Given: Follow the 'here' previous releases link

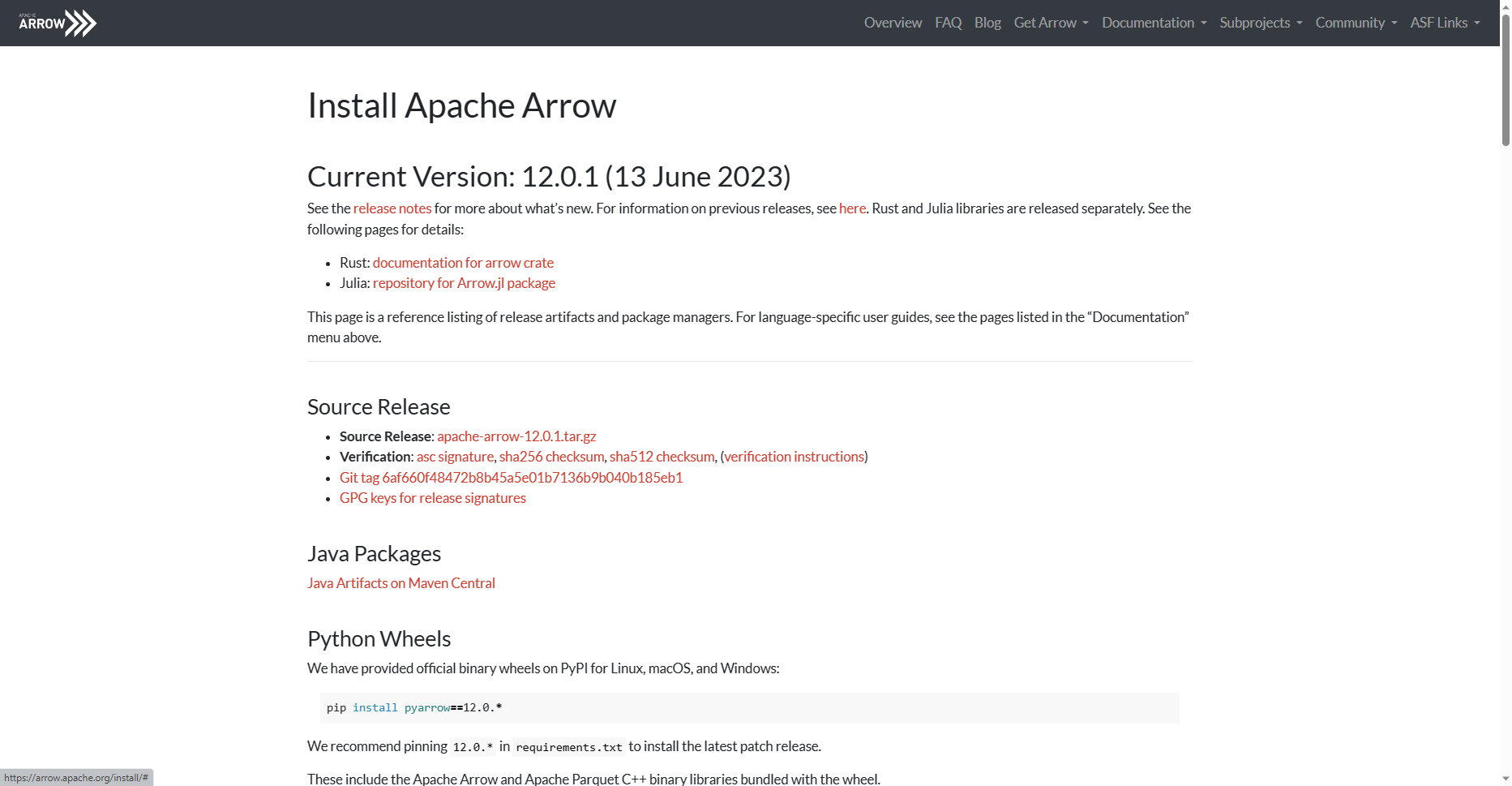Looking at the screenshot, I should [x=852, y=208].
